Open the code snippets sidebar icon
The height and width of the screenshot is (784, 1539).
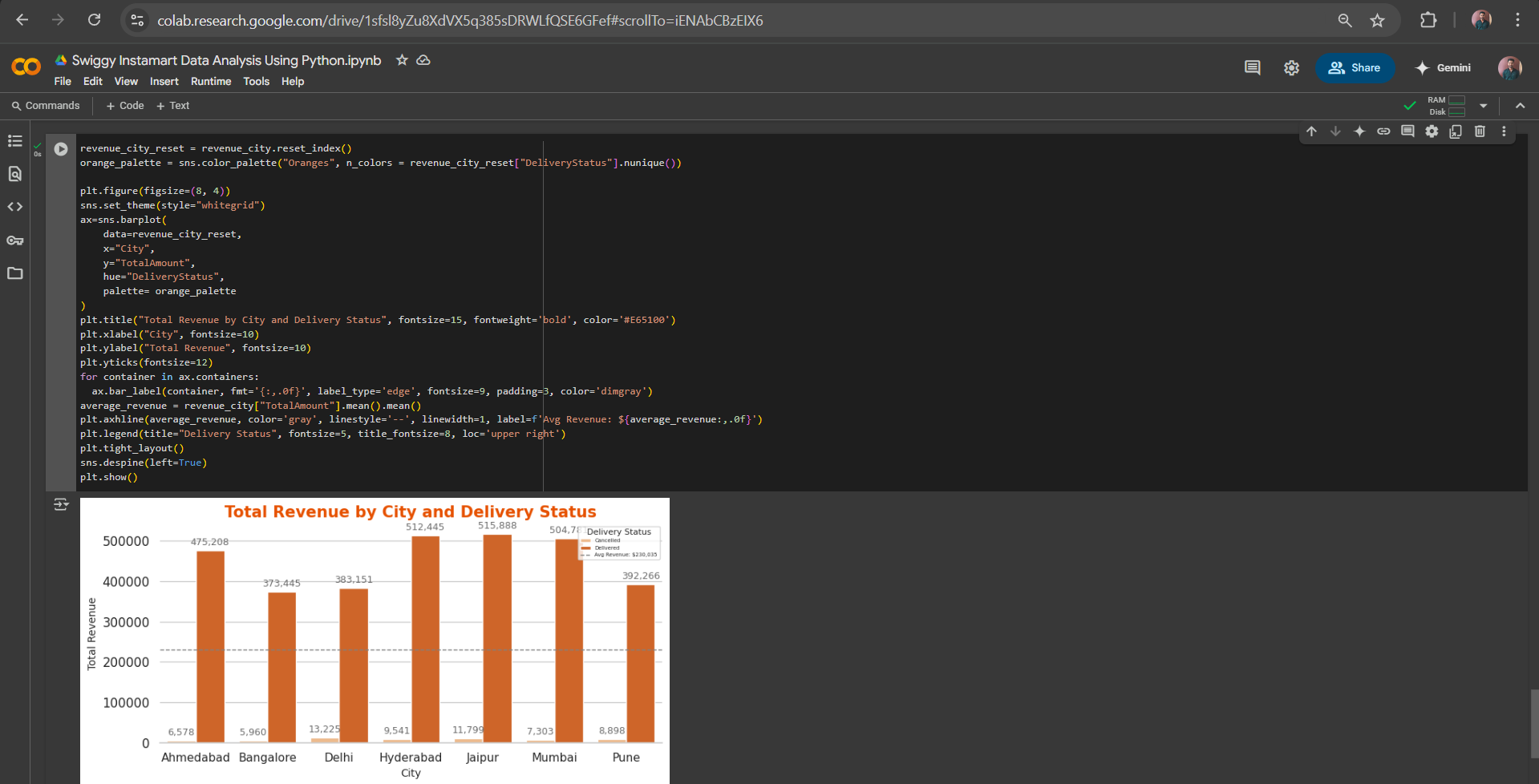click(x=15, y=207)
